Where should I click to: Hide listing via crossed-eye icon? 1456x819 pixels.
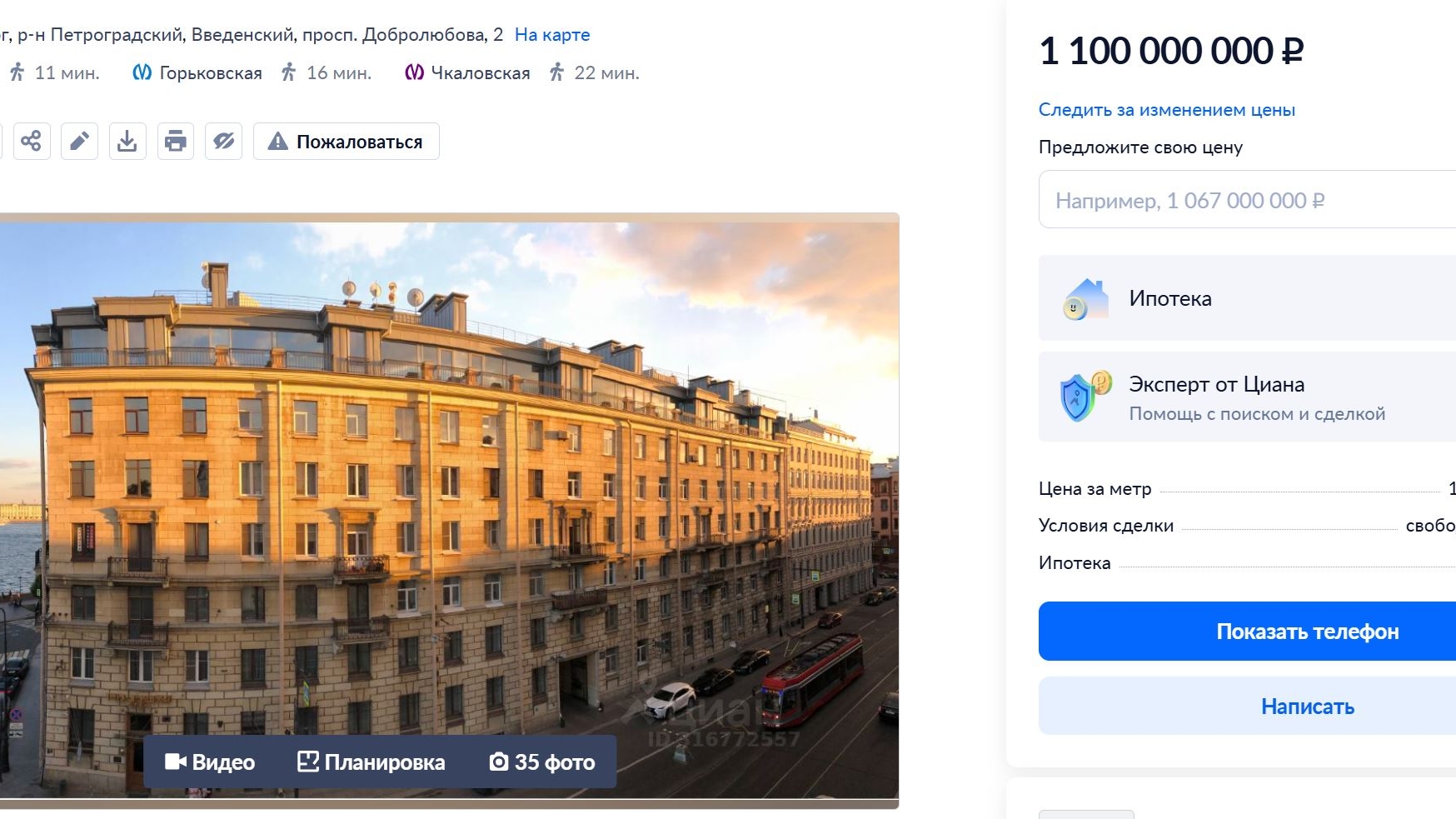tap(224, 141)
